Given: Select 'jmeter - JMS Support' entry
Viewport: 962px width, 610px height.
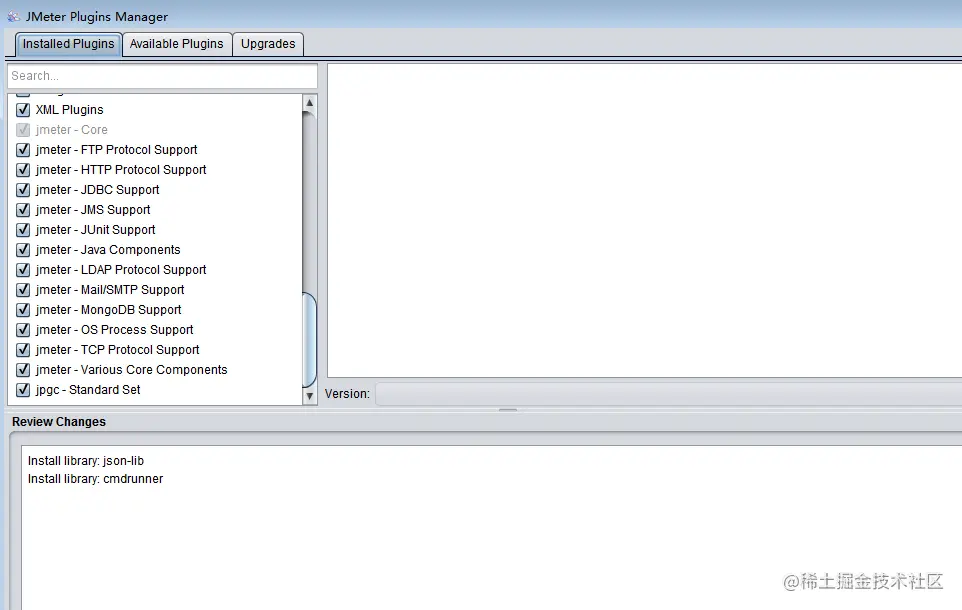Looking at the screenshot, I should point(93,210).
